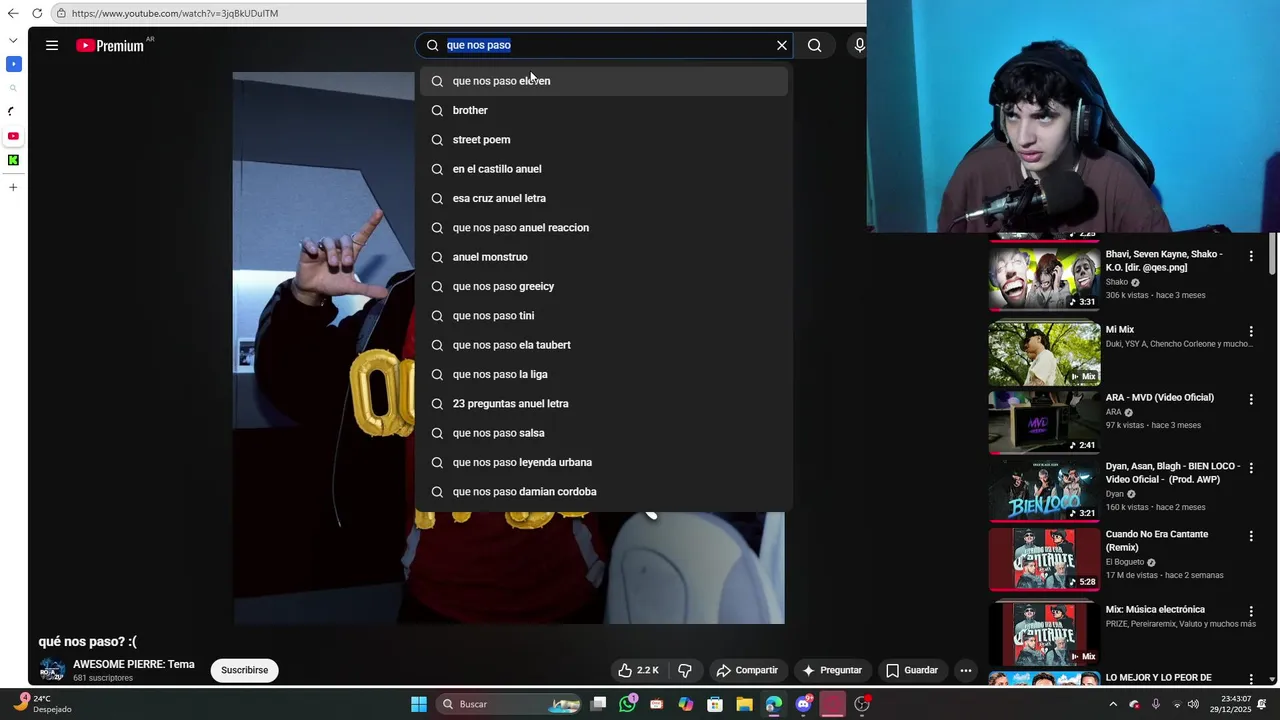Choose suggestion 'en el castillo anuel'
The height and width of the screenshot is (720, 1280).
pos(604,169)
